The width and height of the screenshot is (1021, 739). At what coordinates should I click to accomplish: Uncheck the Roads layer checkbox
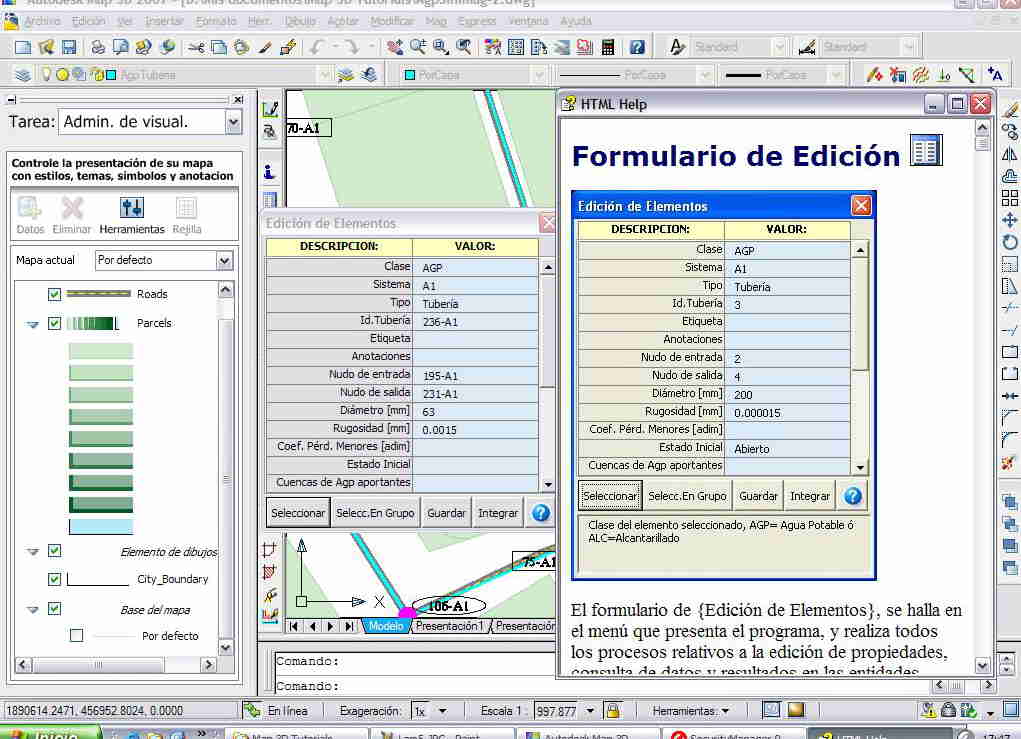point(55,294)
